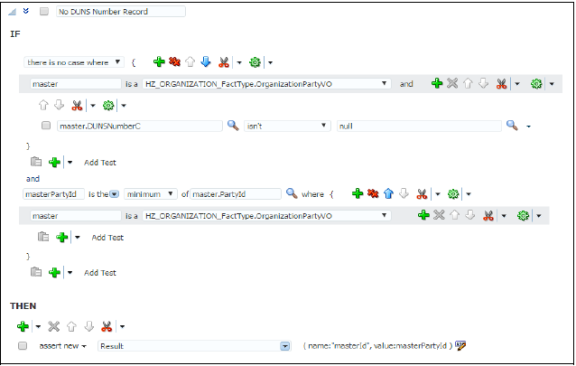Open expression search beside master.DUNSNumberC

point(233,125)
